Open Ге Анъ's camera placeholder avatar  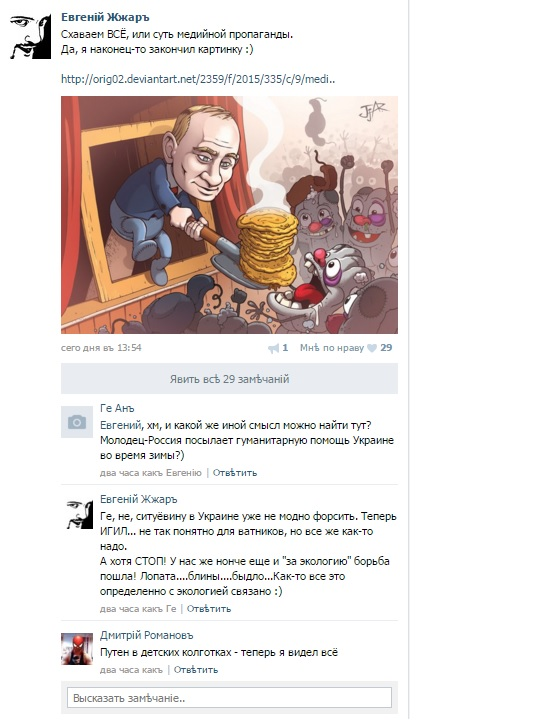pyautogui.click(x=77, y=422)
